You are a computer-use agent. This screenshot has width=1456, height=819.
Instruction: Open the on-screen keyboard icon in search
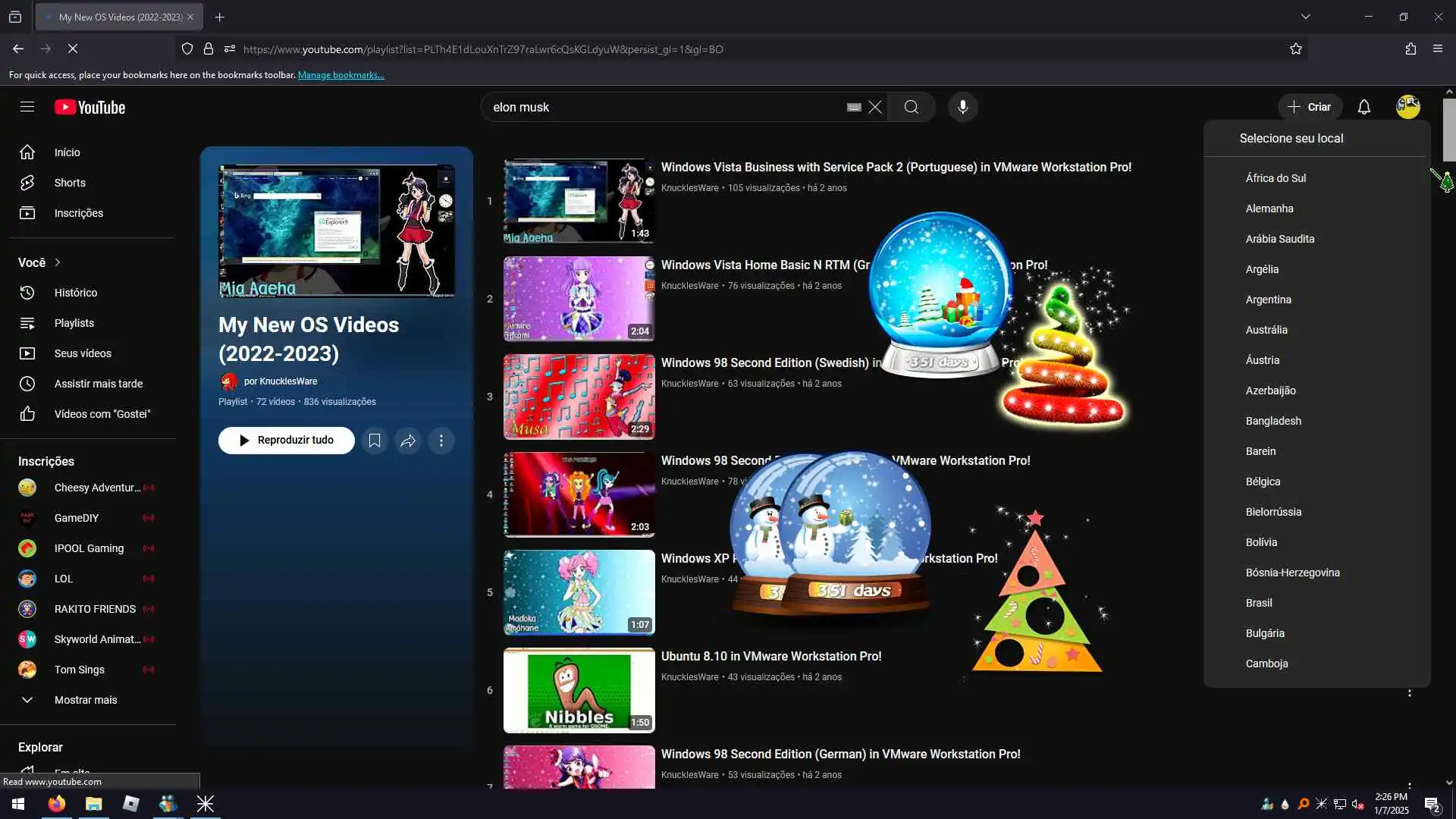tap(854, 107)
